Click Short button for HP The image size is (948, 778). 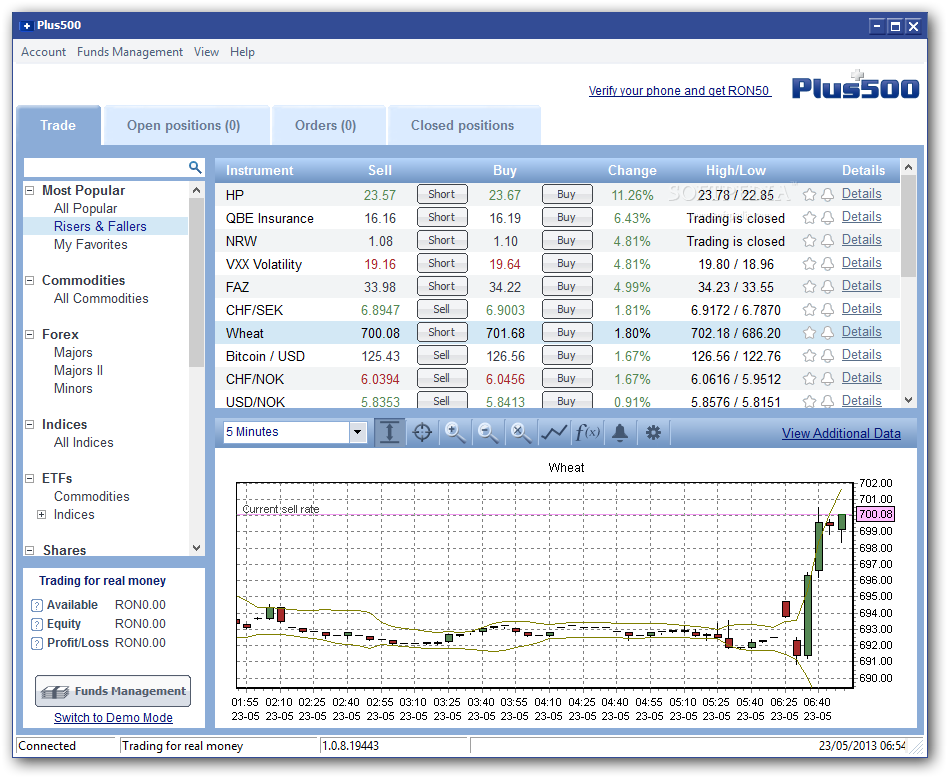[x=442, y=194]
